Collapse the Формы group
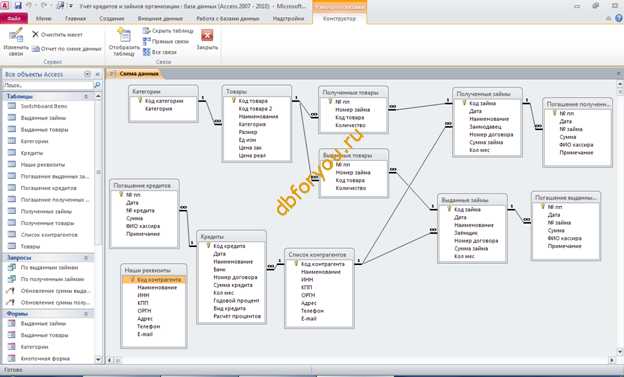 coord(86,314)
